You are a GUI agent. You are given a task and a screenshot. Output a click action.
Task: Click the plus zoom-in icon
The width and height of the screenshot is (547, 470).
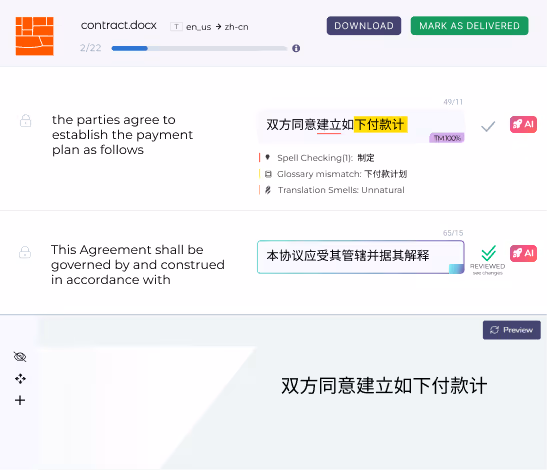point(20,400)
